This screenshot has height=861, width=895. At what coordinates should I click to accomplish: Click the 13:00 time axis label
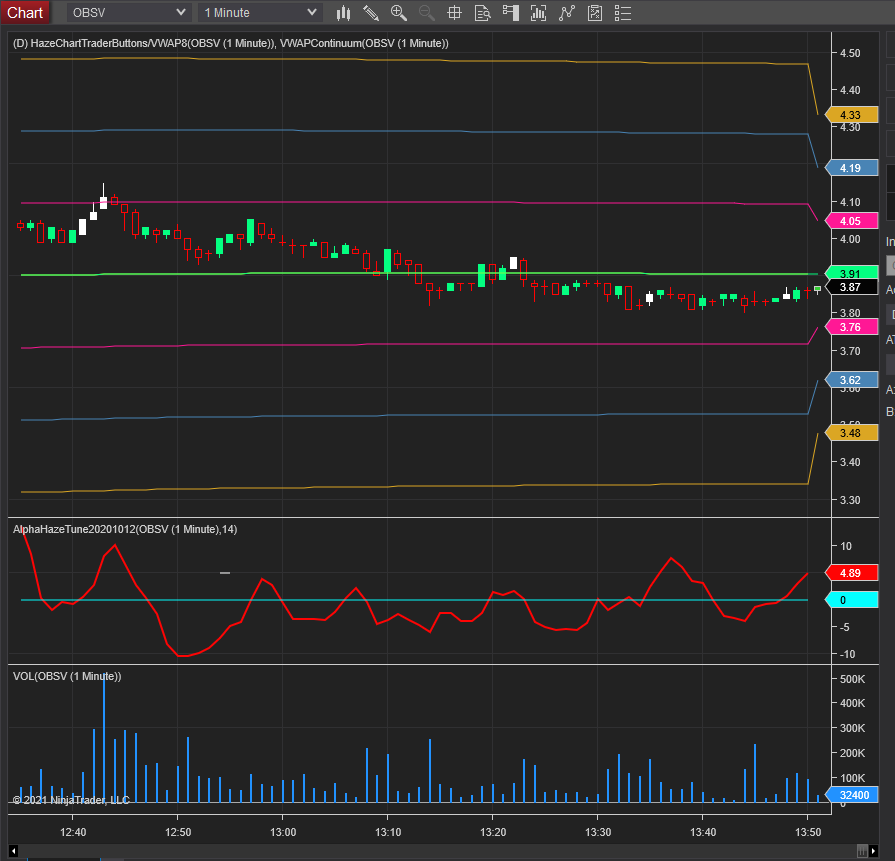point(283,832)
